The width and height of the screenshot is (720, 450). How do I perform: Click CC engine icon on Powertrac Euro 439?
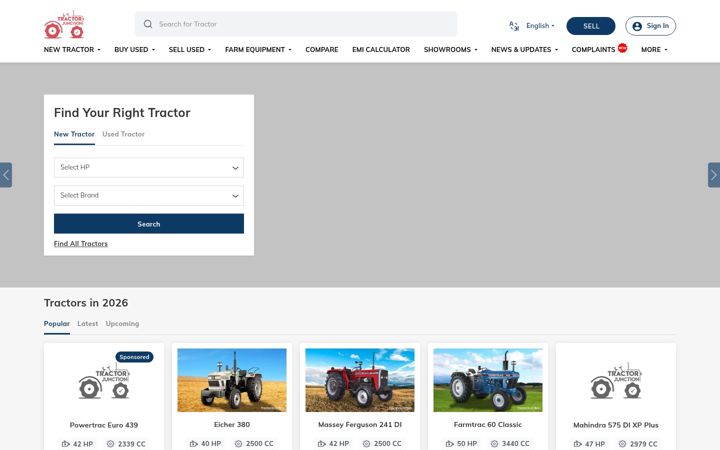[x=110, y=444]
